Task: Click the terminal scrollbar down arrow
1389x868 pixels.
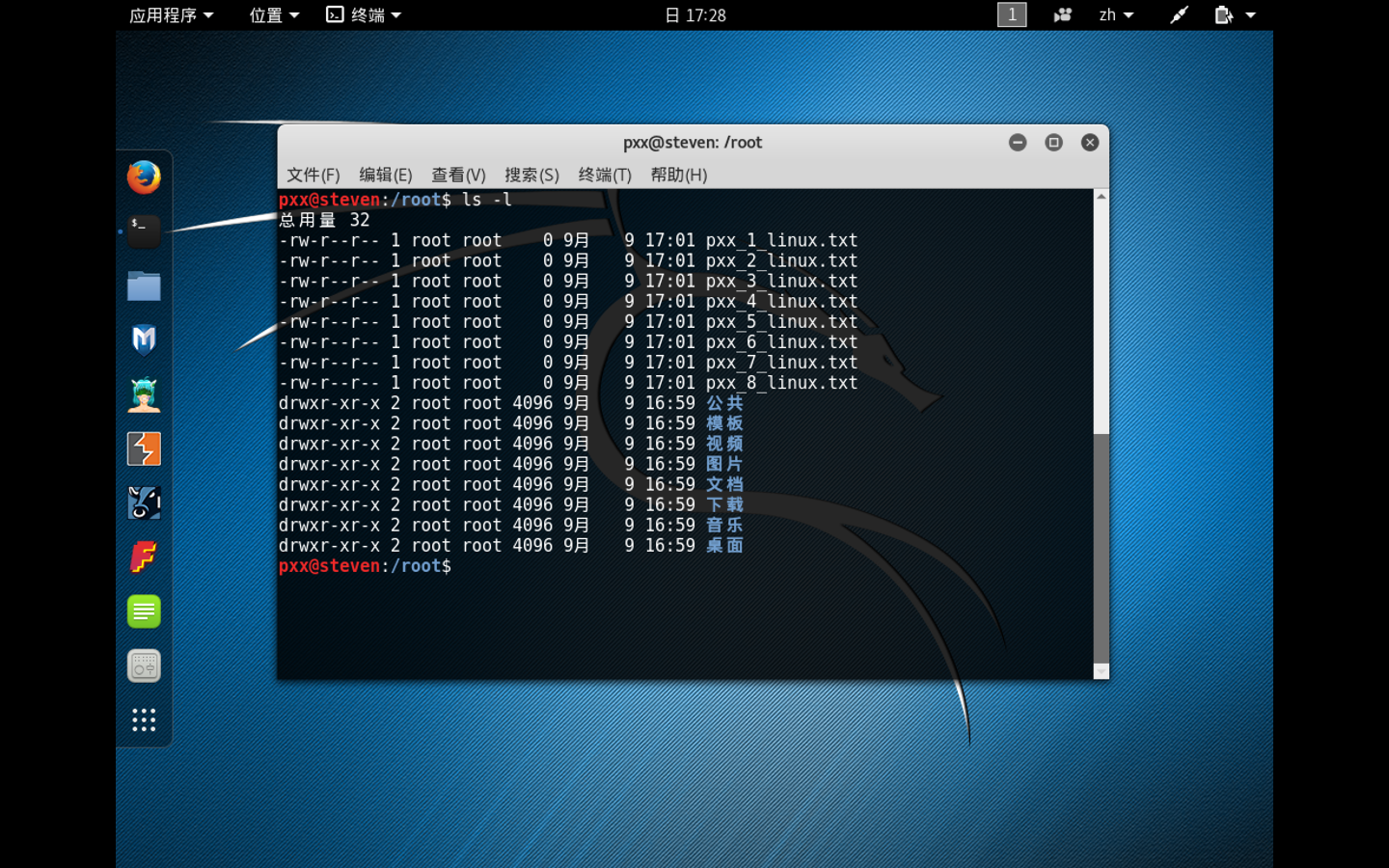Action: [x=1101, y=671]
